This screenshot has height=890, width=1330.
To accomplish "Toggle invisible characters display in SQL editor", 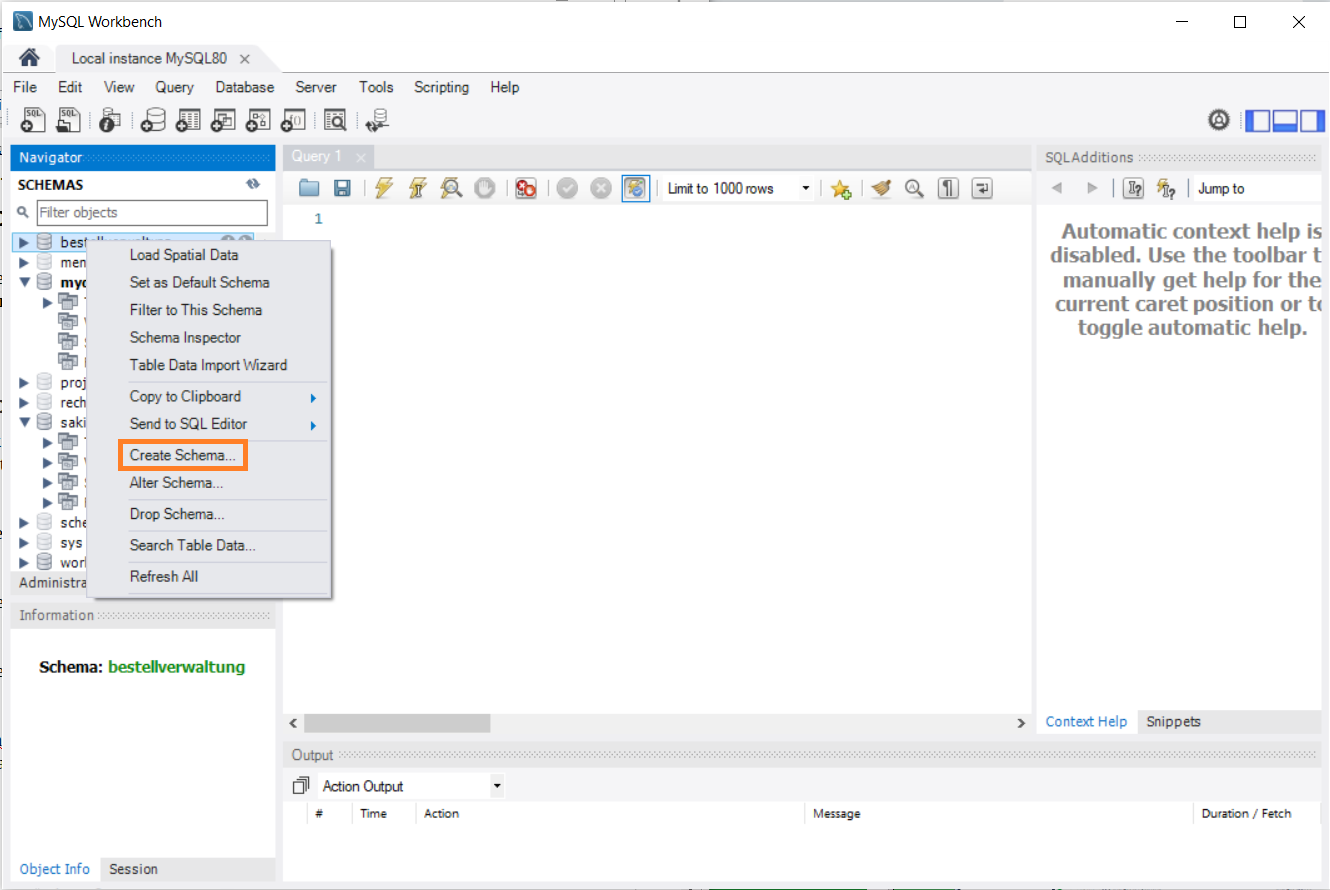I will click(x=948, y=188).
